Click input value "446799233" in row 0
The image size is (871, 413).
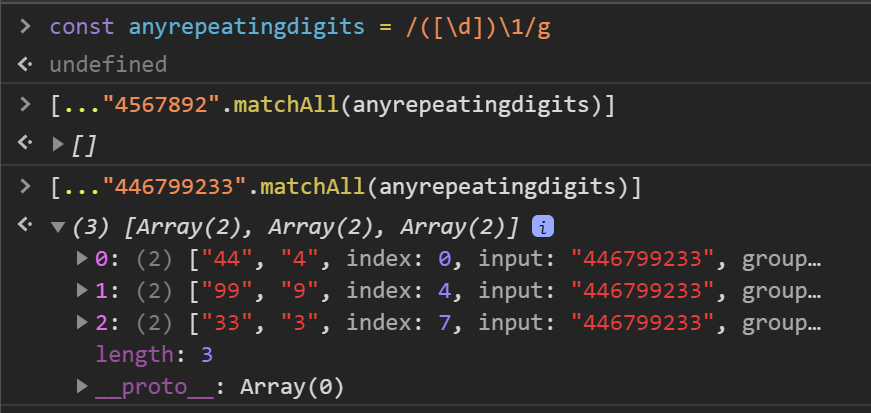(x=643, y=258)
